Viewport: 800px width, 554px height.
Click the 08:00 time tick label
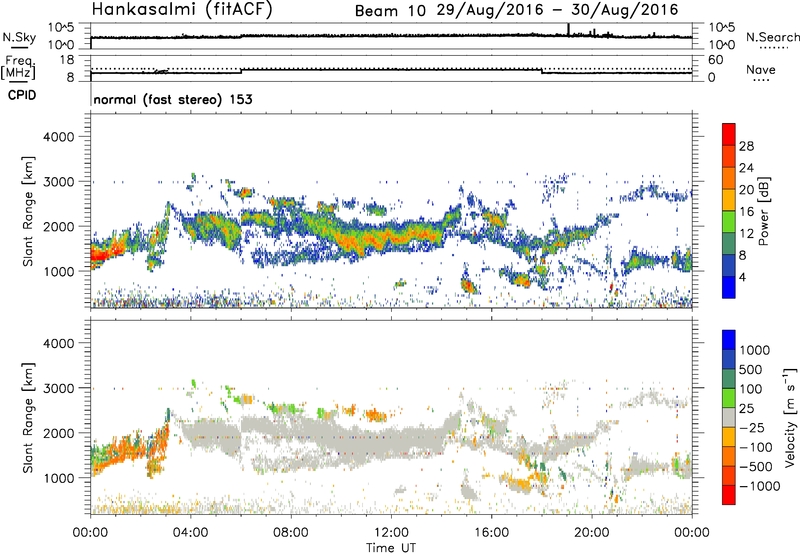click(x=291, y=533)
